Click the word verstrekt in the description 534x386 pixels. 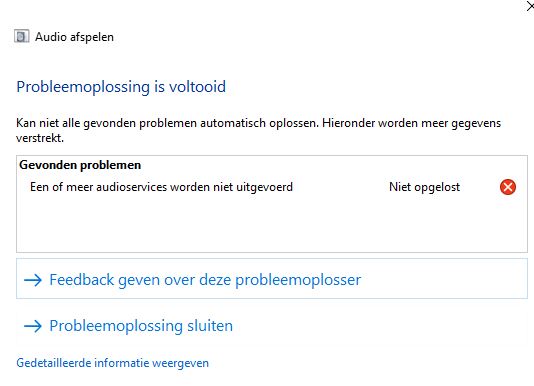click(x=40, y=138)
